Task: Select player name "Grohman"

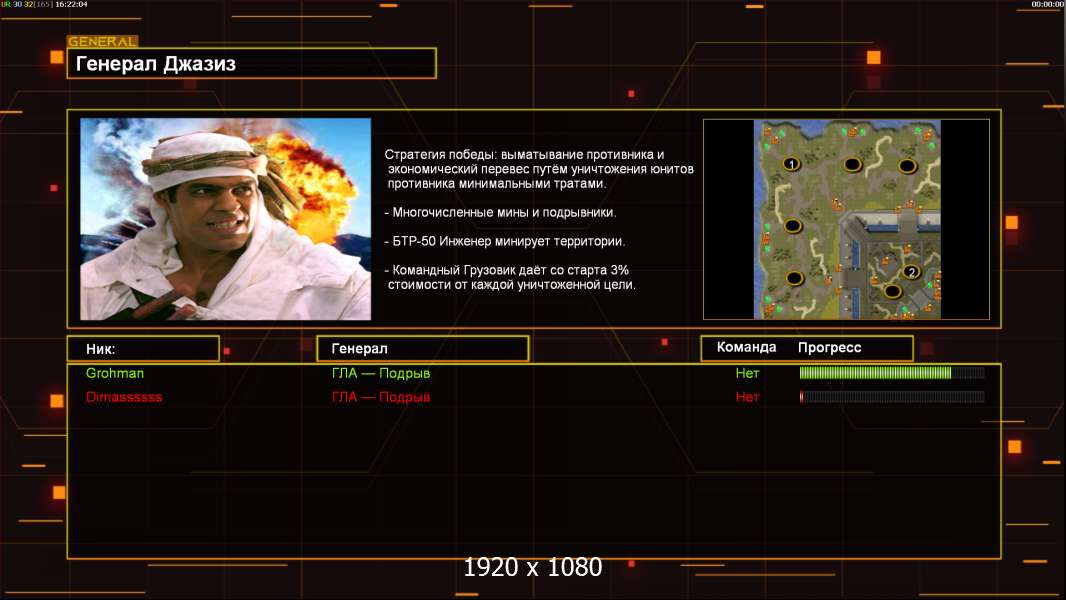Action: coord(115,373)
